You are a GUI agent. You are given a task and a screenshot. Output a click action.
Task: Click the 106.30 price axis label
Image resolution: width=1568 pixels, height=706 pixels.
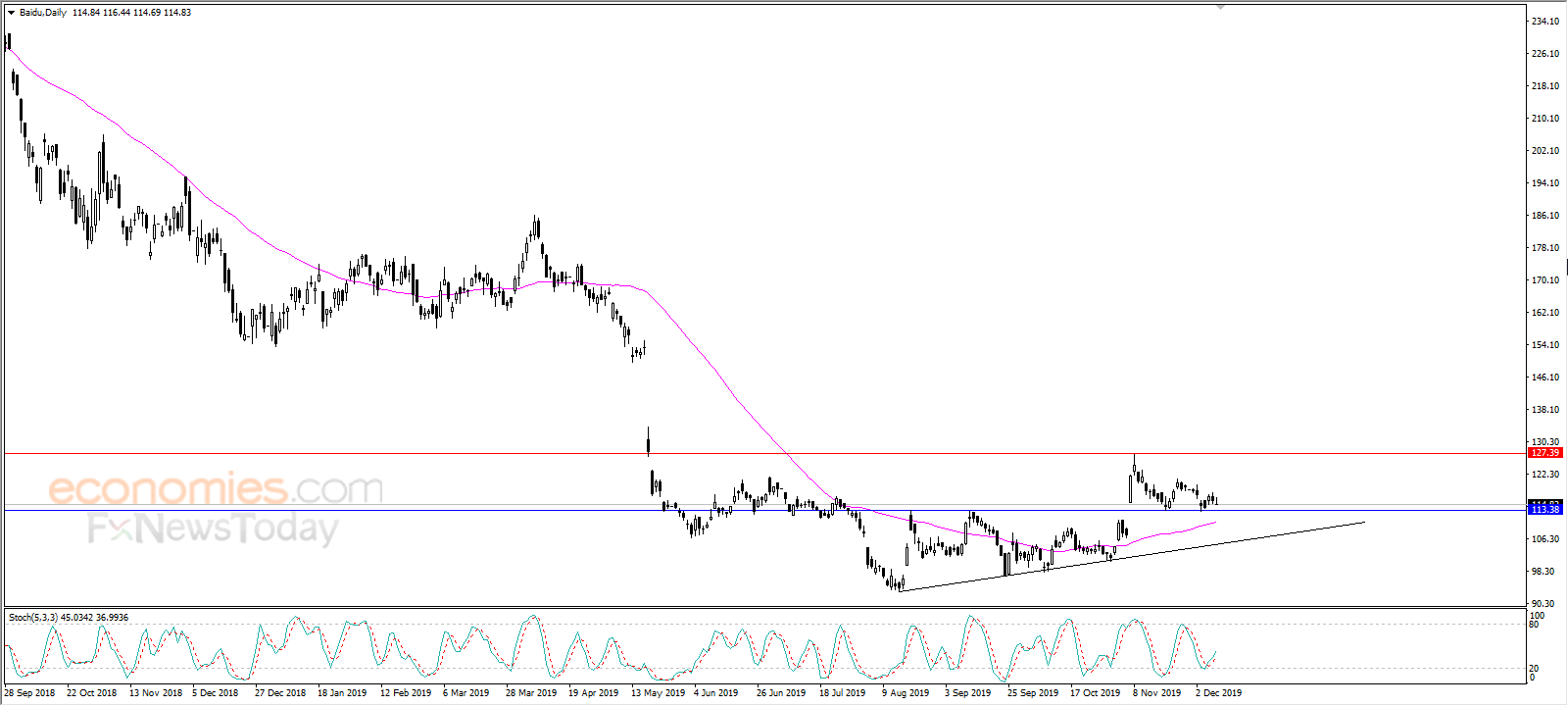click(x=1545, y=539)
